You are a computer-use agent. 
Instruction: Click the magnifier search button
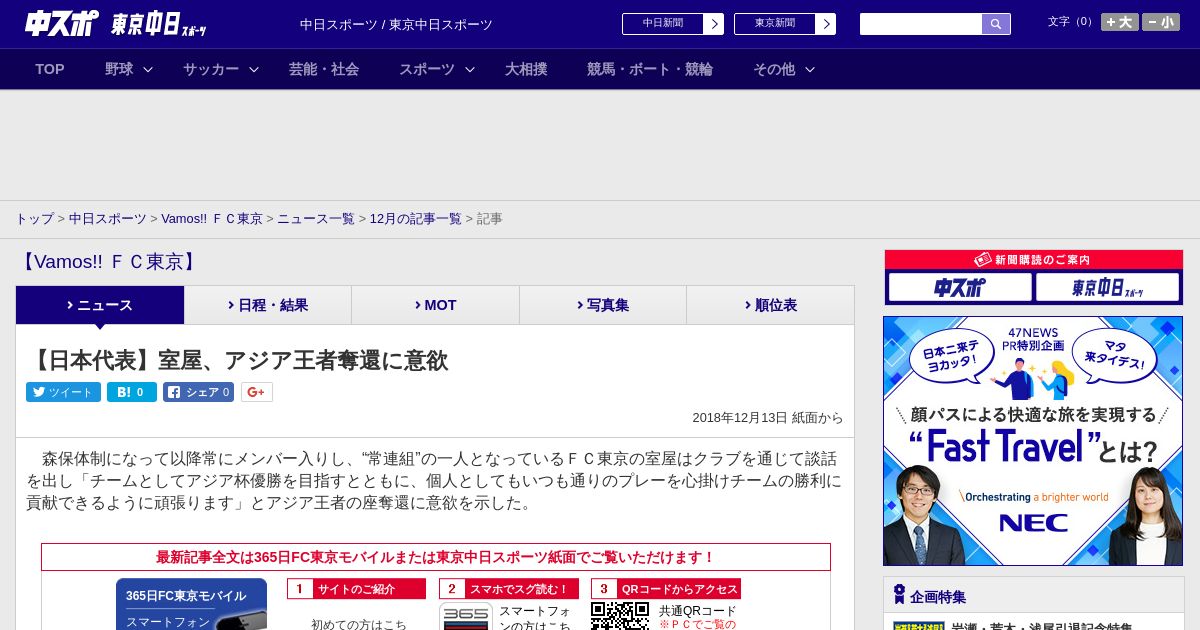[996, 24]
